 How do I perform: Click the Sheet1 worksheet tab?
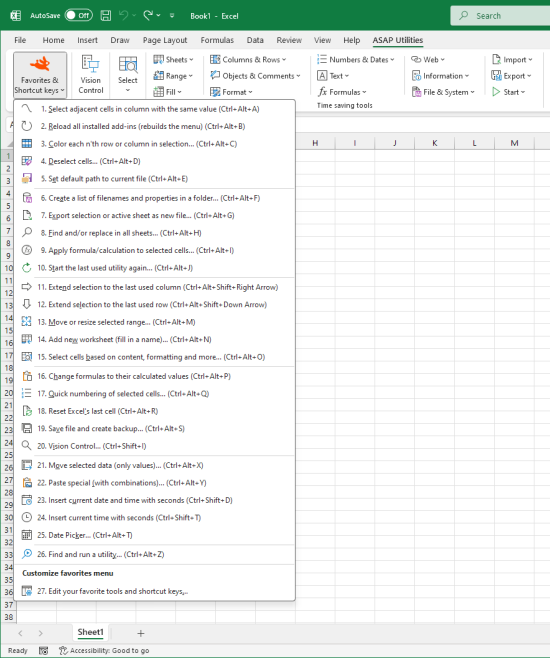point(90,632)
